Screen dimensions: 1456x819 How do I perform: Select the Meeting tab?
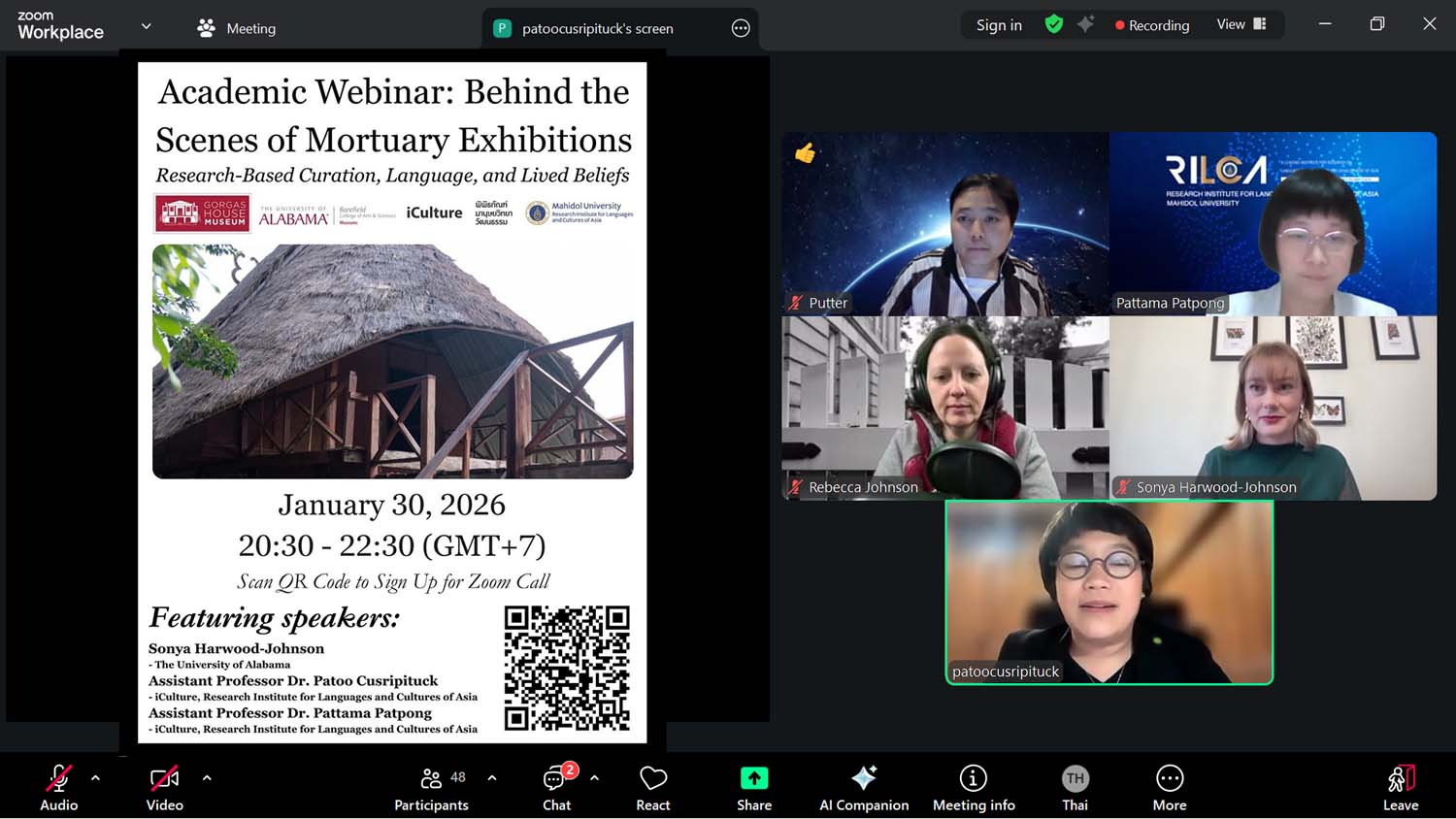coord(237,28)
